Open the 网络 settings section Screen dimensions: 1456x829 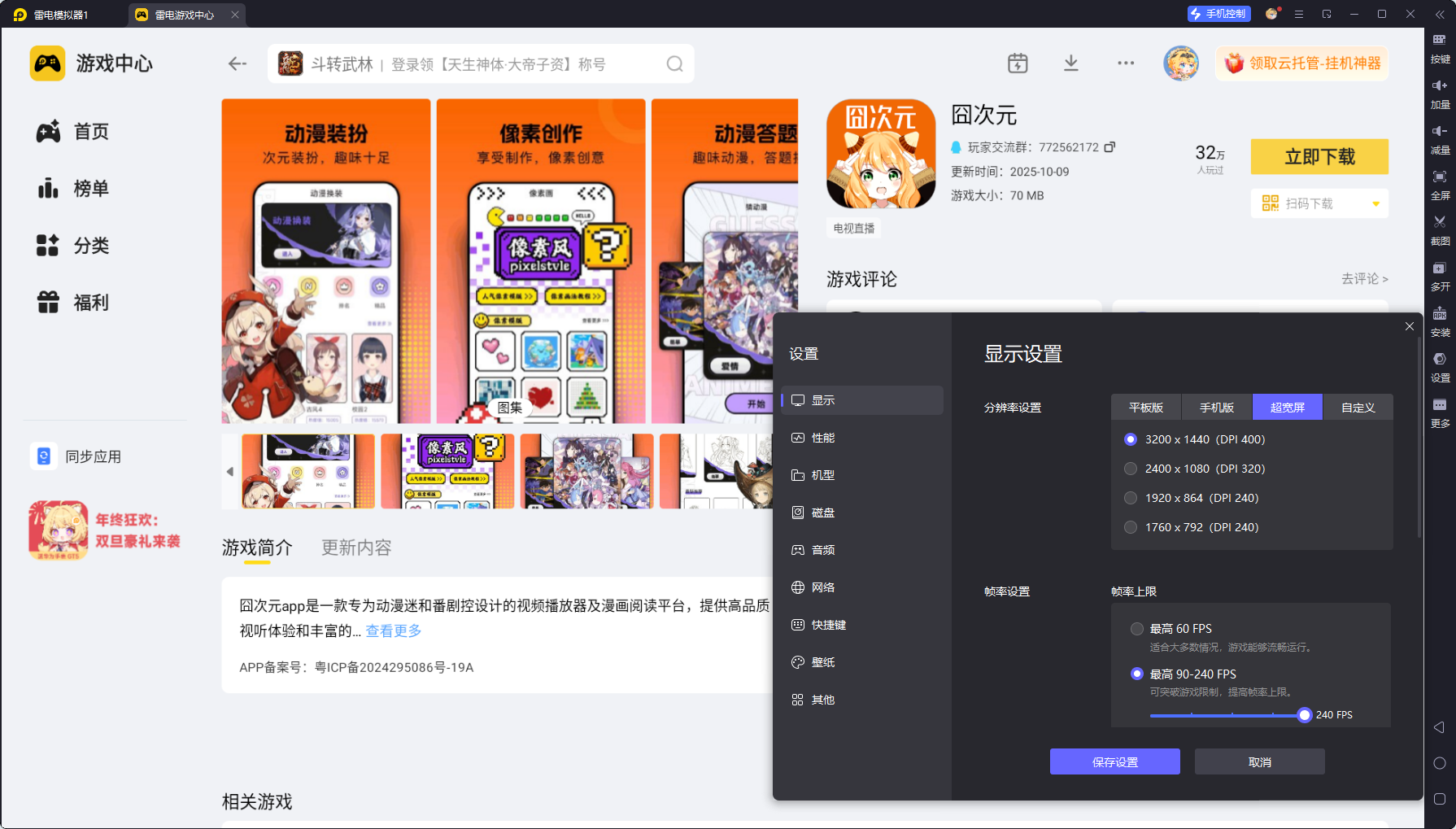[862, 587]
